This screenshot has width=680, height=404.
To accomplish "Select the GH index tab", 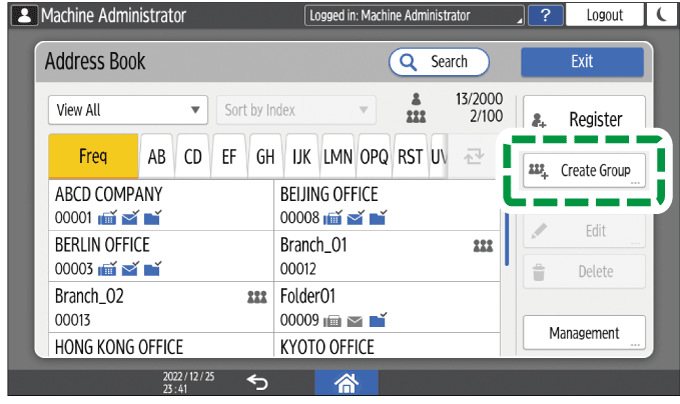I will 265,156.
